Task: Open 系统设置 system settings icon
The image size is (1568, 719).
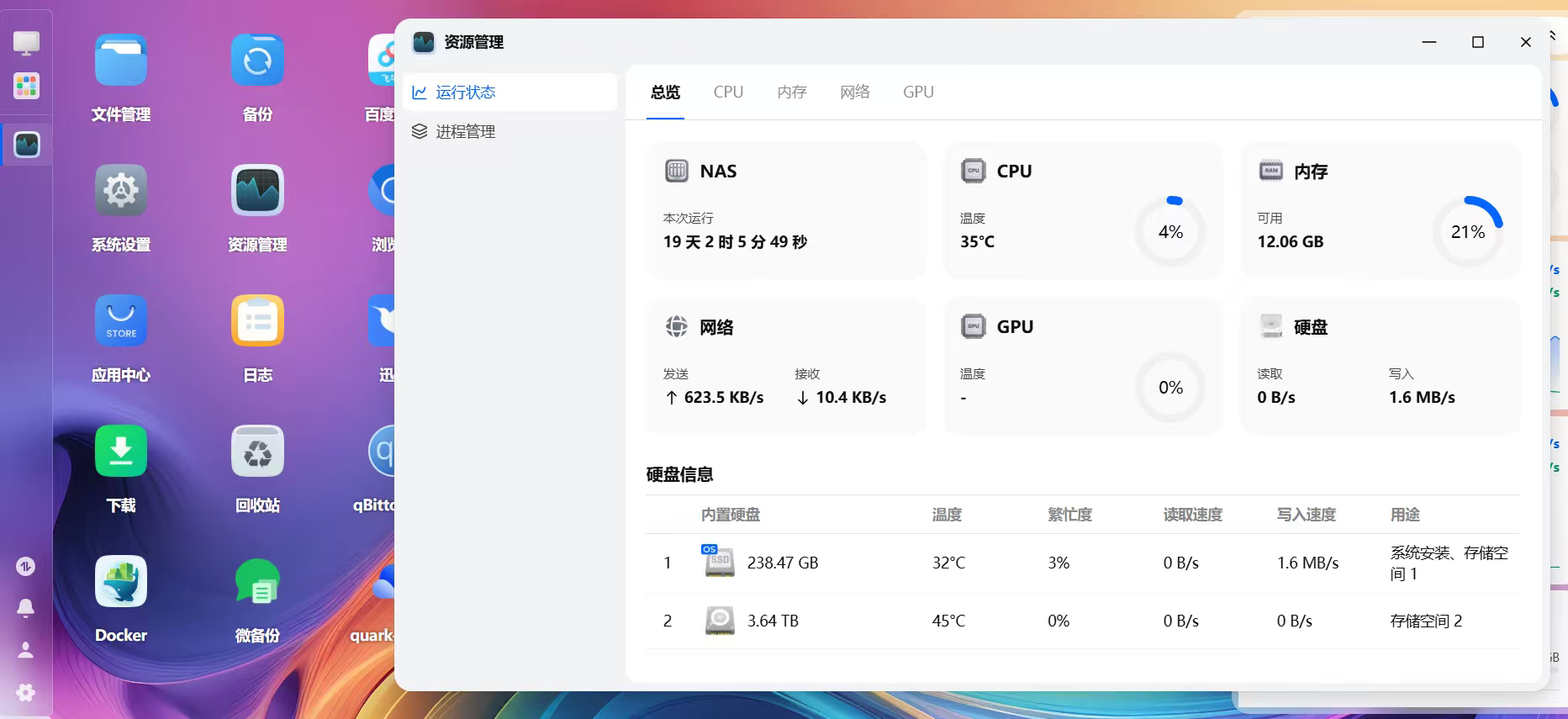Action: tap(121, 190)
